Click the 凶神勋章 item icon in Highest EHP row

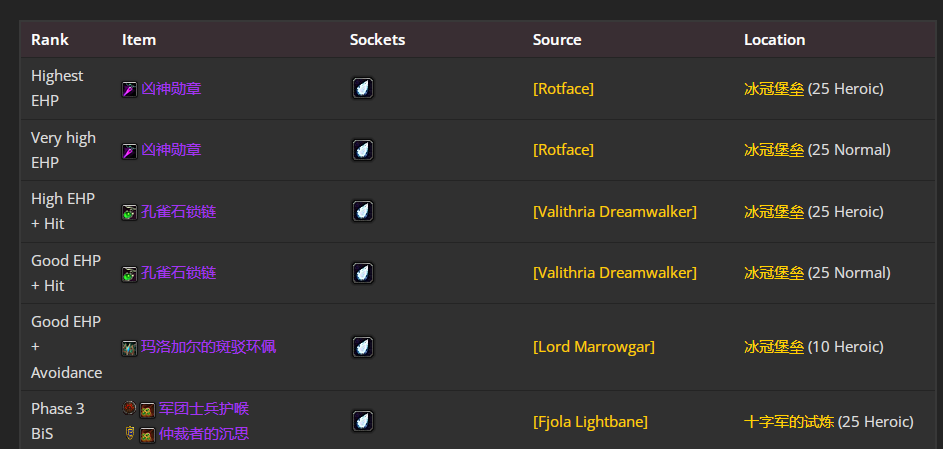click(129, 89)
